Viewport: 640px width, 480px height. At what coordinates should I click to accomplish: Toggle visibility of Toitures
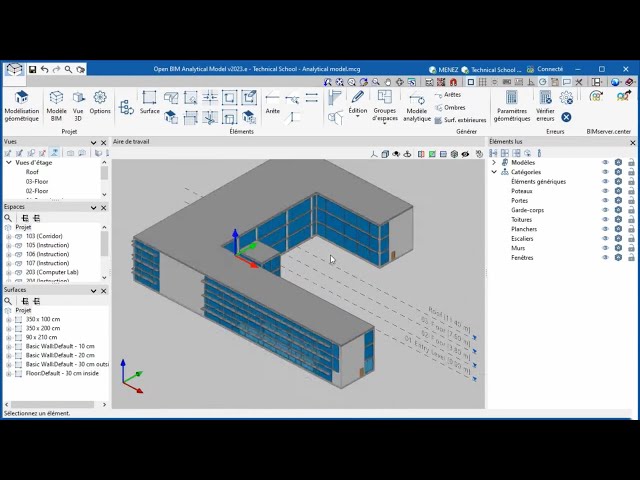[605, 220]
